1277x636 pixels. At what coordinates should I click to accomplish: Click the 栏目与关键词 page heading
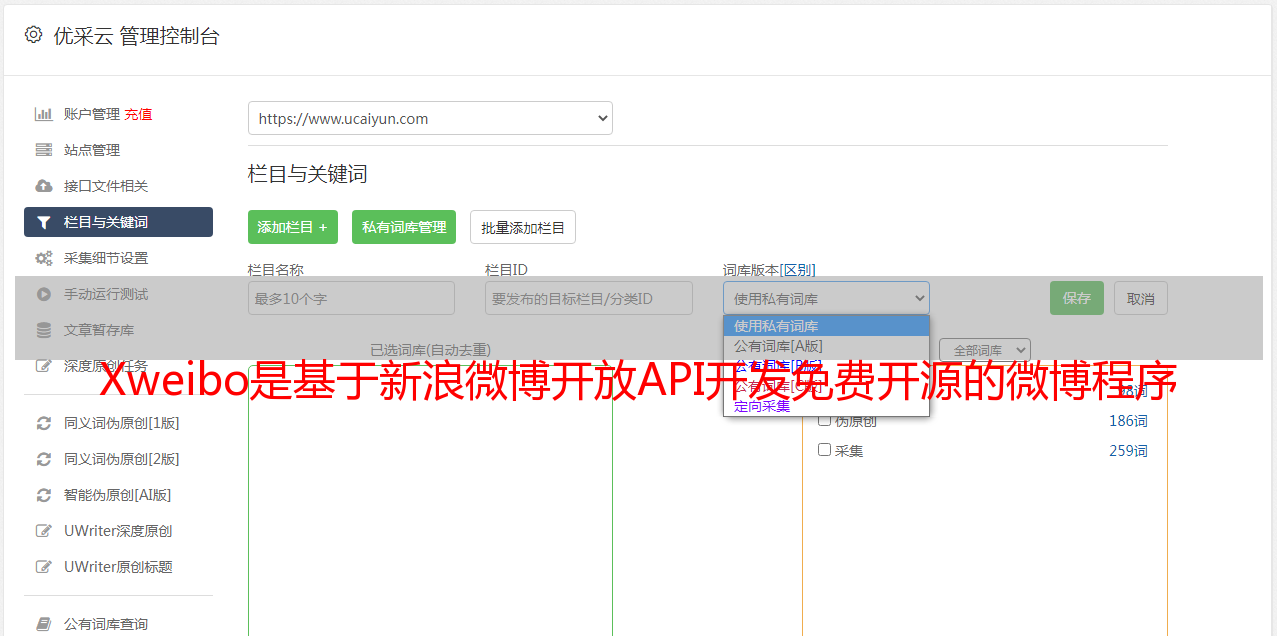[308, 174]
